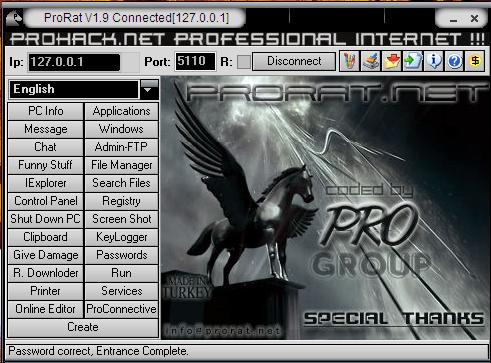Click the ProConnective button
The width and height of the screenshot is (491, 363).
pyautogui.click(x=121, y=309)
